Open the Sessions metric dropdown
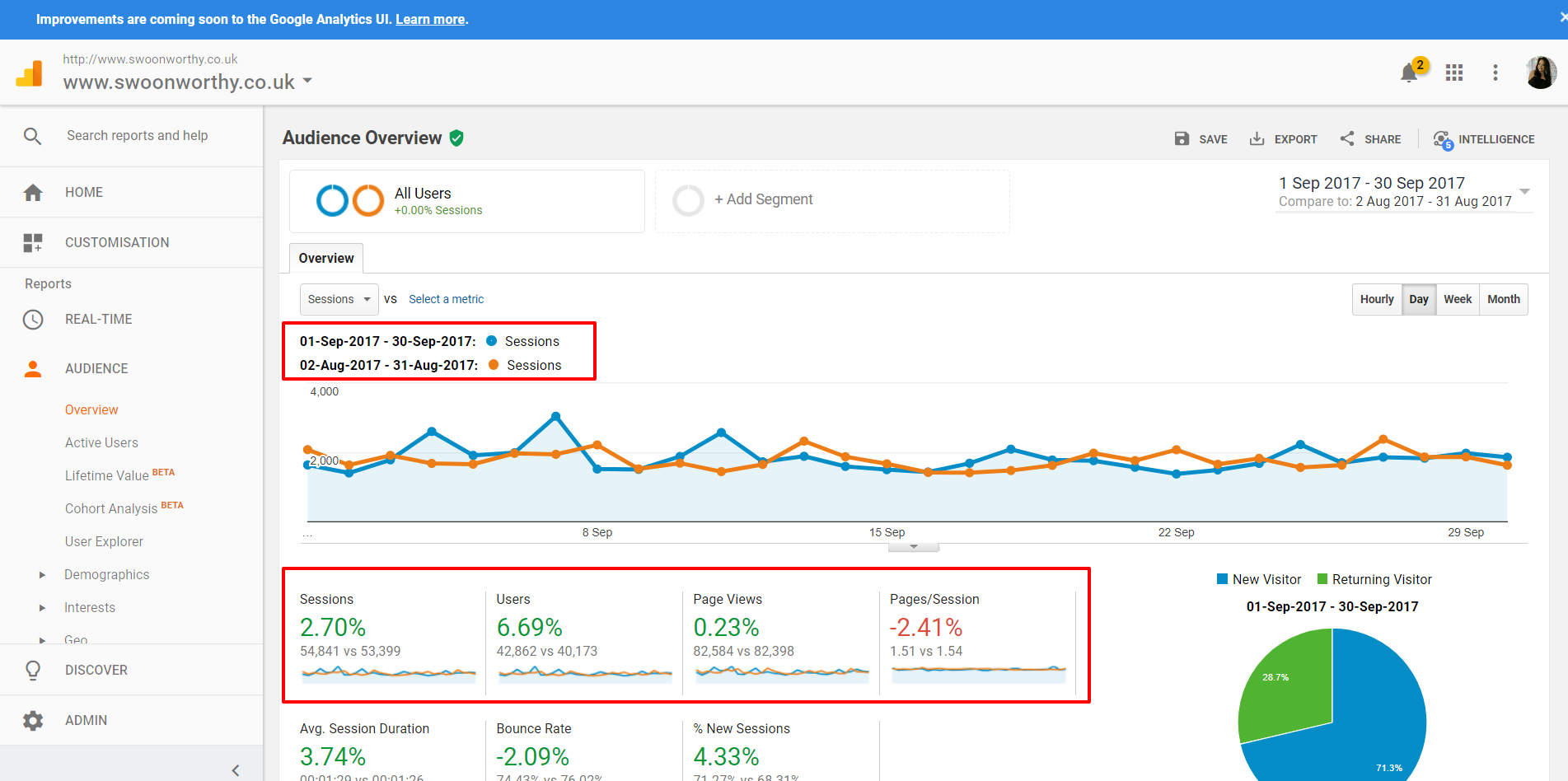This screenshot has height=781, width=1568. point(339,299)
